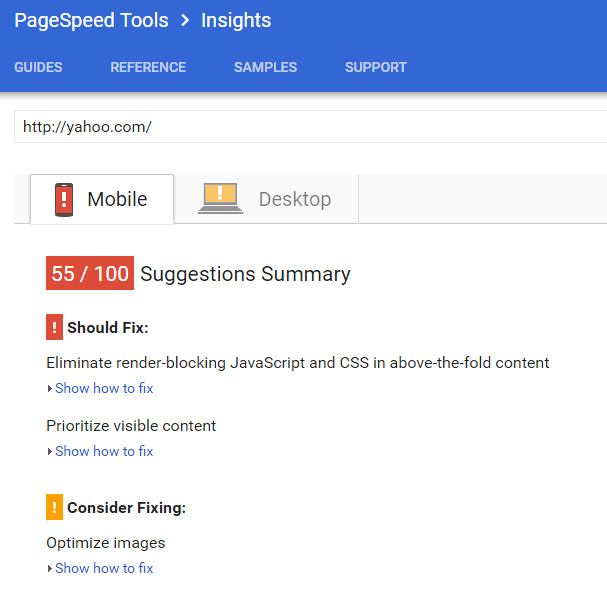Expand the fix arrow under render-blocking JavaScript
This screenshot has width=607, height=597.
[x=50, y=388]
